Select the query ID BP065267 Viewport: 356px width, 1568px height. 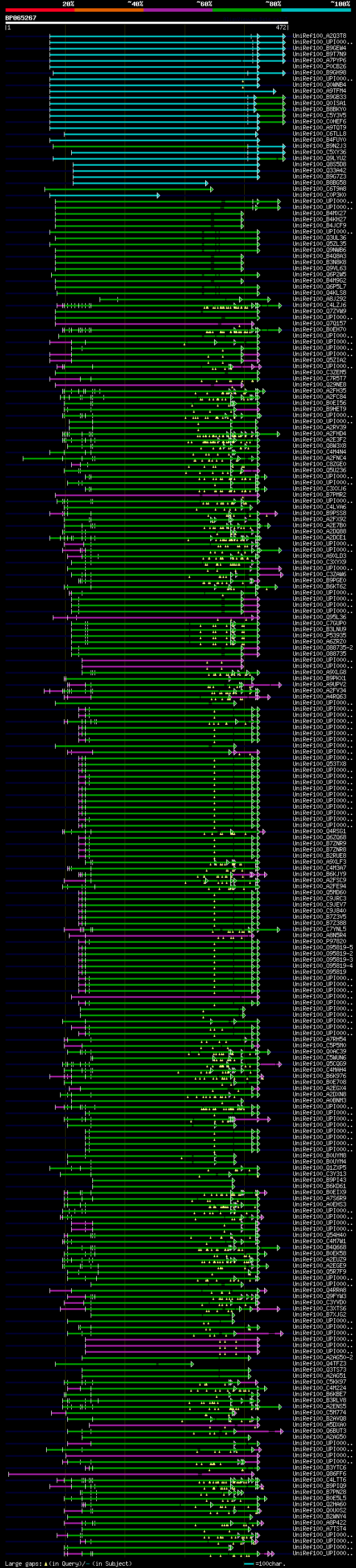(x=21, y=18)
